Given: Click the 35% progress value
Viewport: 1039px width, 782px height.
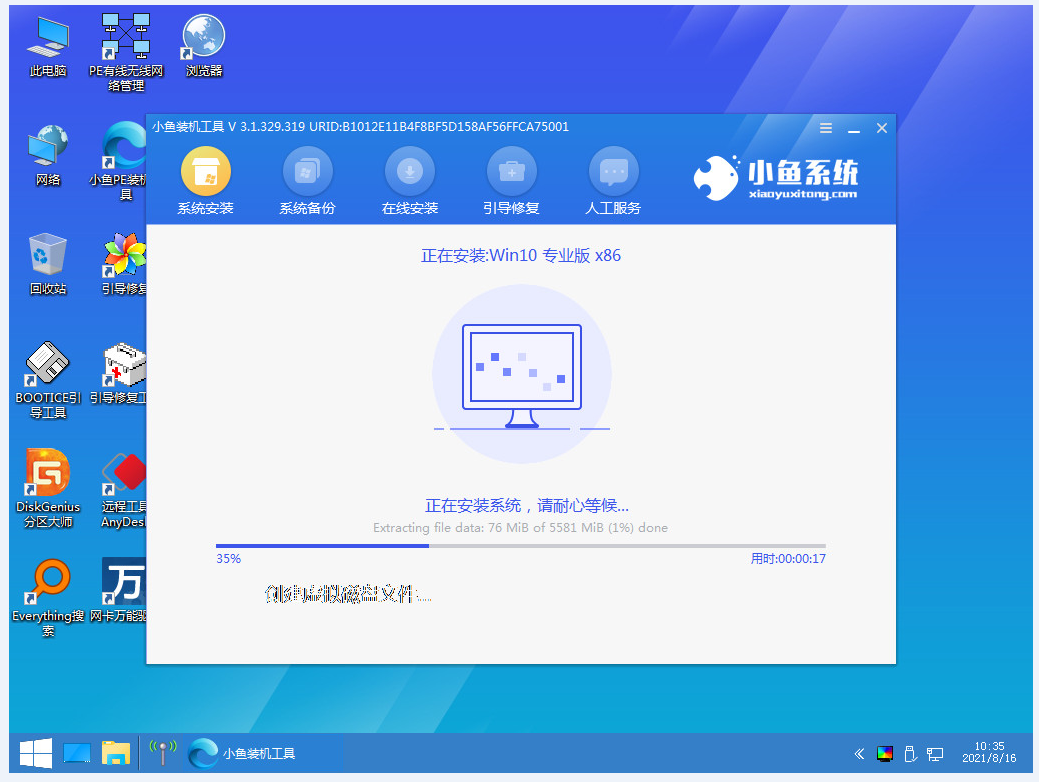Looking at the screenshot, I should point(229,559).
